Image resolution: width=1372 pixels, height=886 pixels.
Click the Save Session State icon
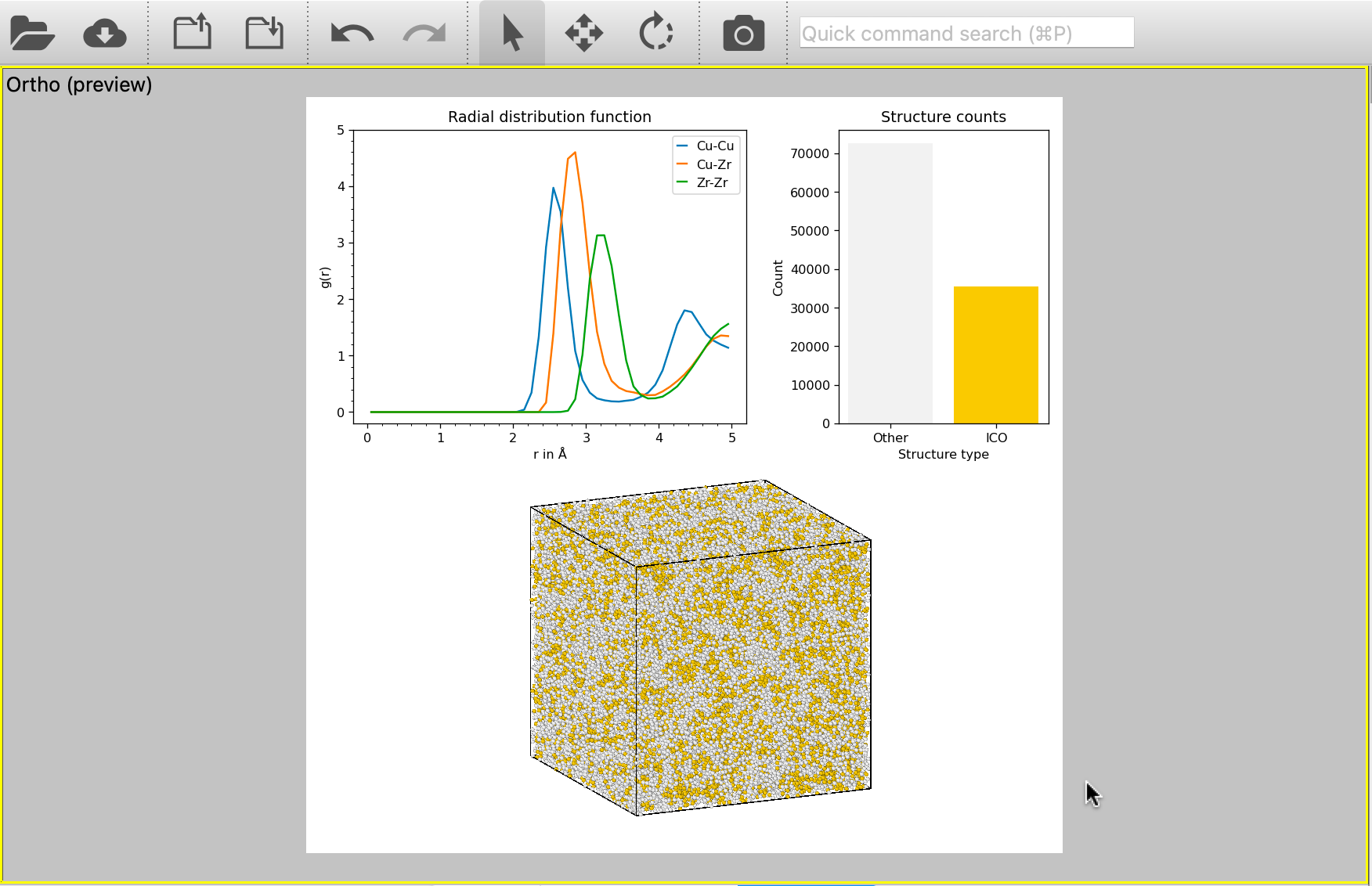(264, 33)
